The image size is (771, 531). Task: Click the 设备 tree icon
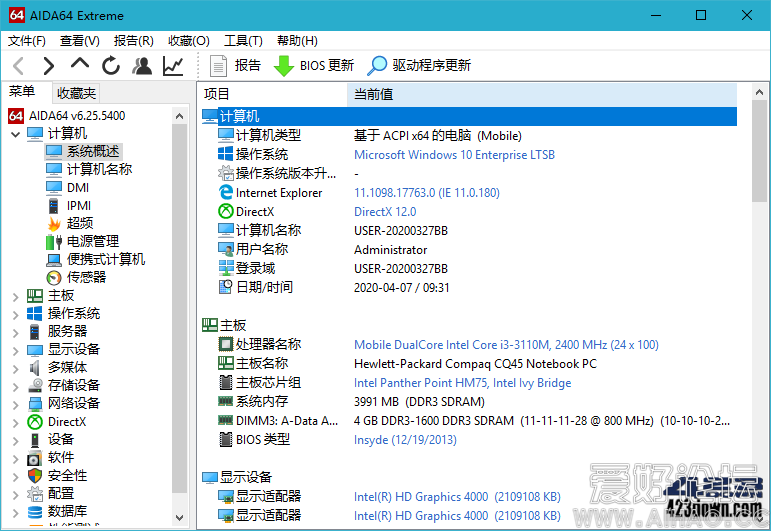point(34,440)
